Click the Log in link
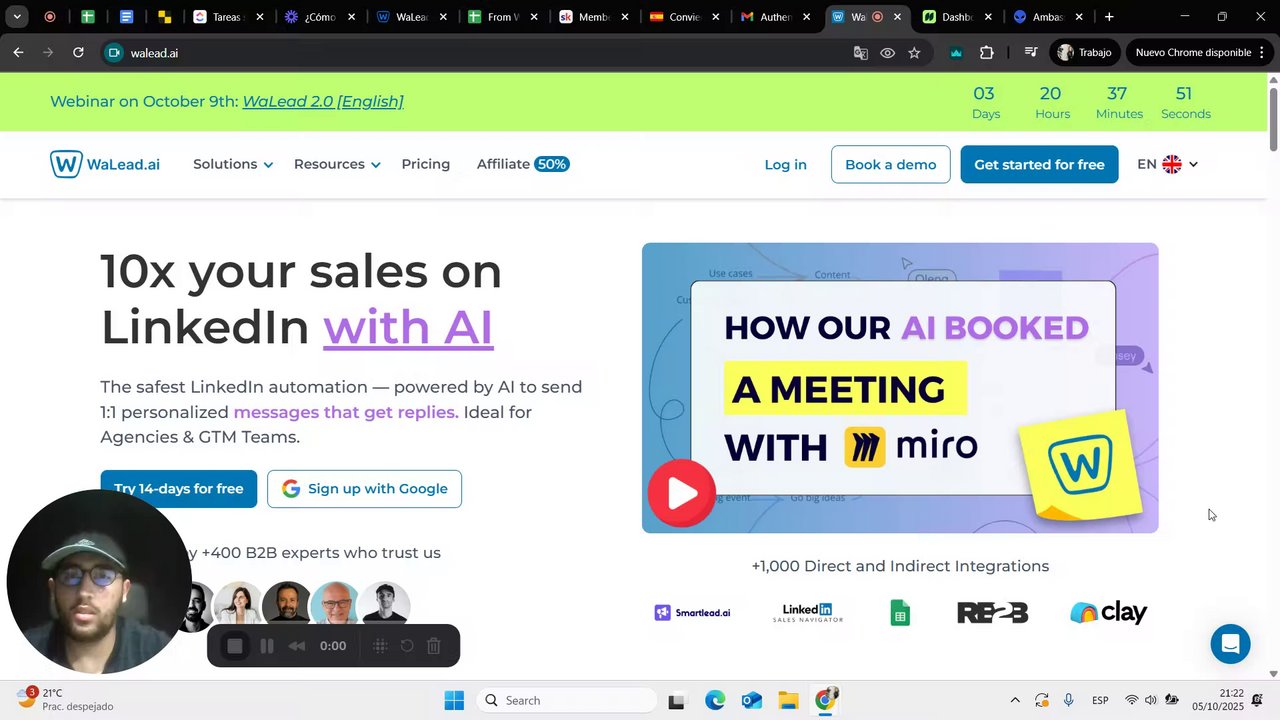This screenshot has width=1280, height=720. 785,165
